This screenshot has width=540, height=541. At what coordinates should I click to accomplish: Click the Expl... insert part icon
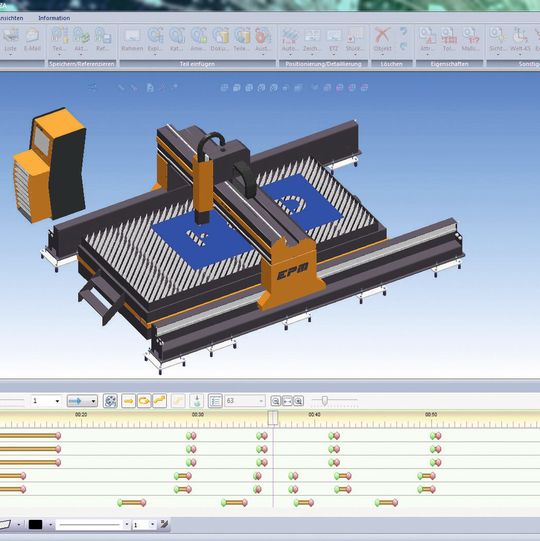click(155, 36)
